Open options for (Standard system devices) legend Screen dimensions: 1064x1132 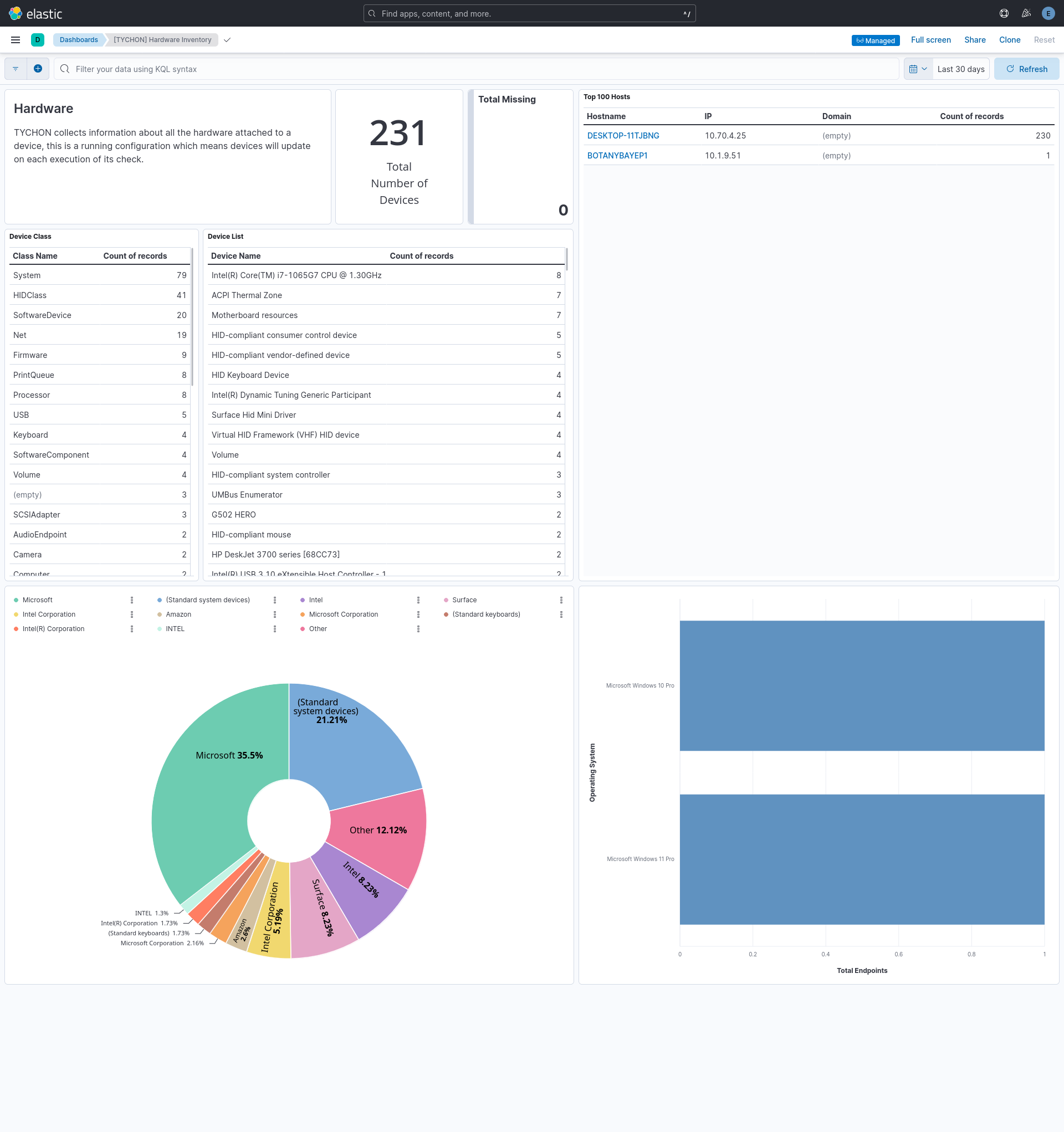click(x=274, y=600)
